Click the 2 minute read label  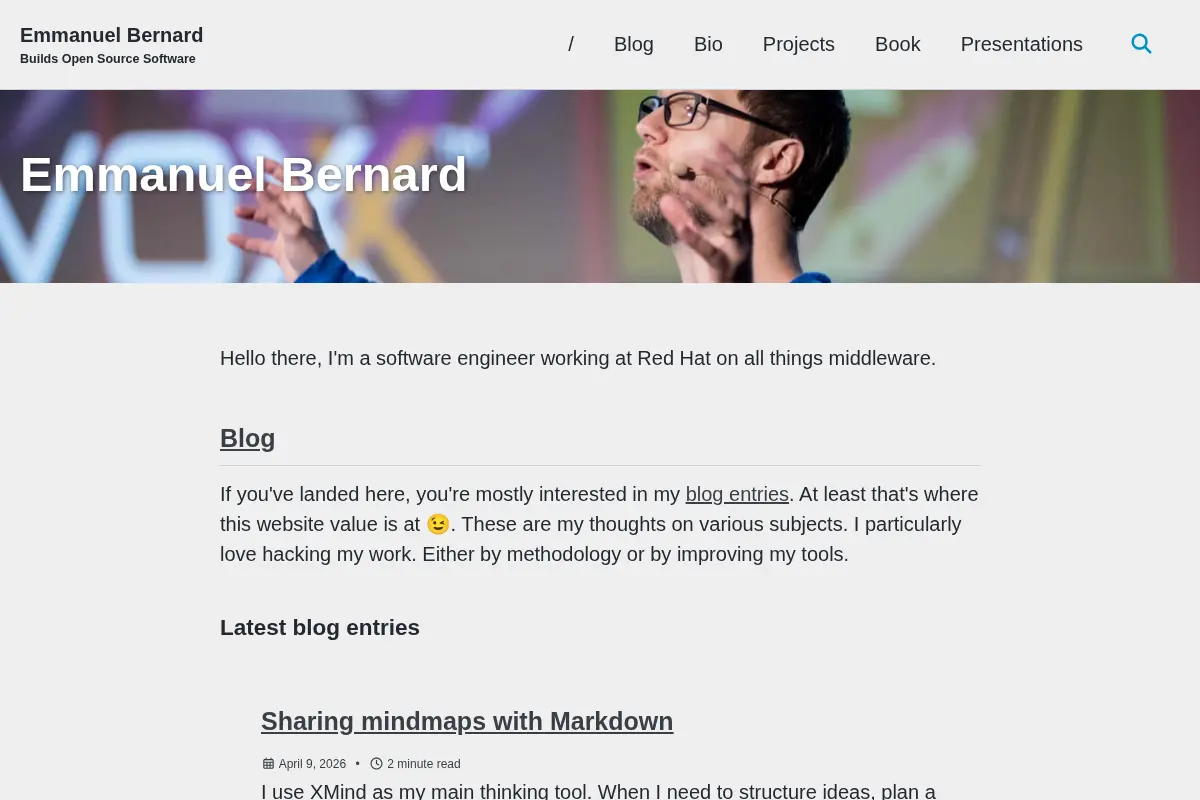[424, 764]
